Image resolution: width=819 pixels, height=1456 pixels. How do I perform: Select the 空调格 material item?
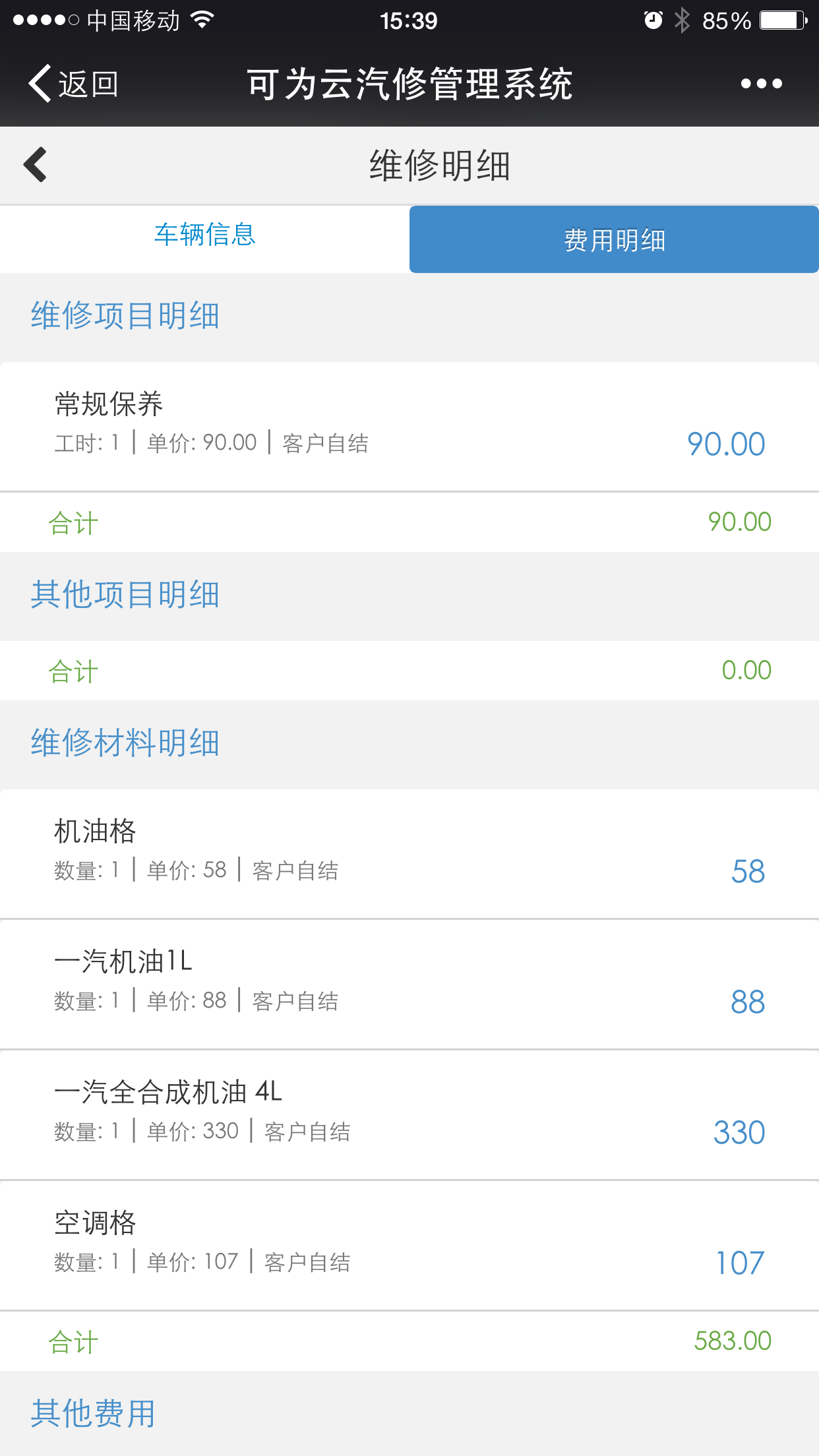pyautogui.click(x=409, y=1244)
